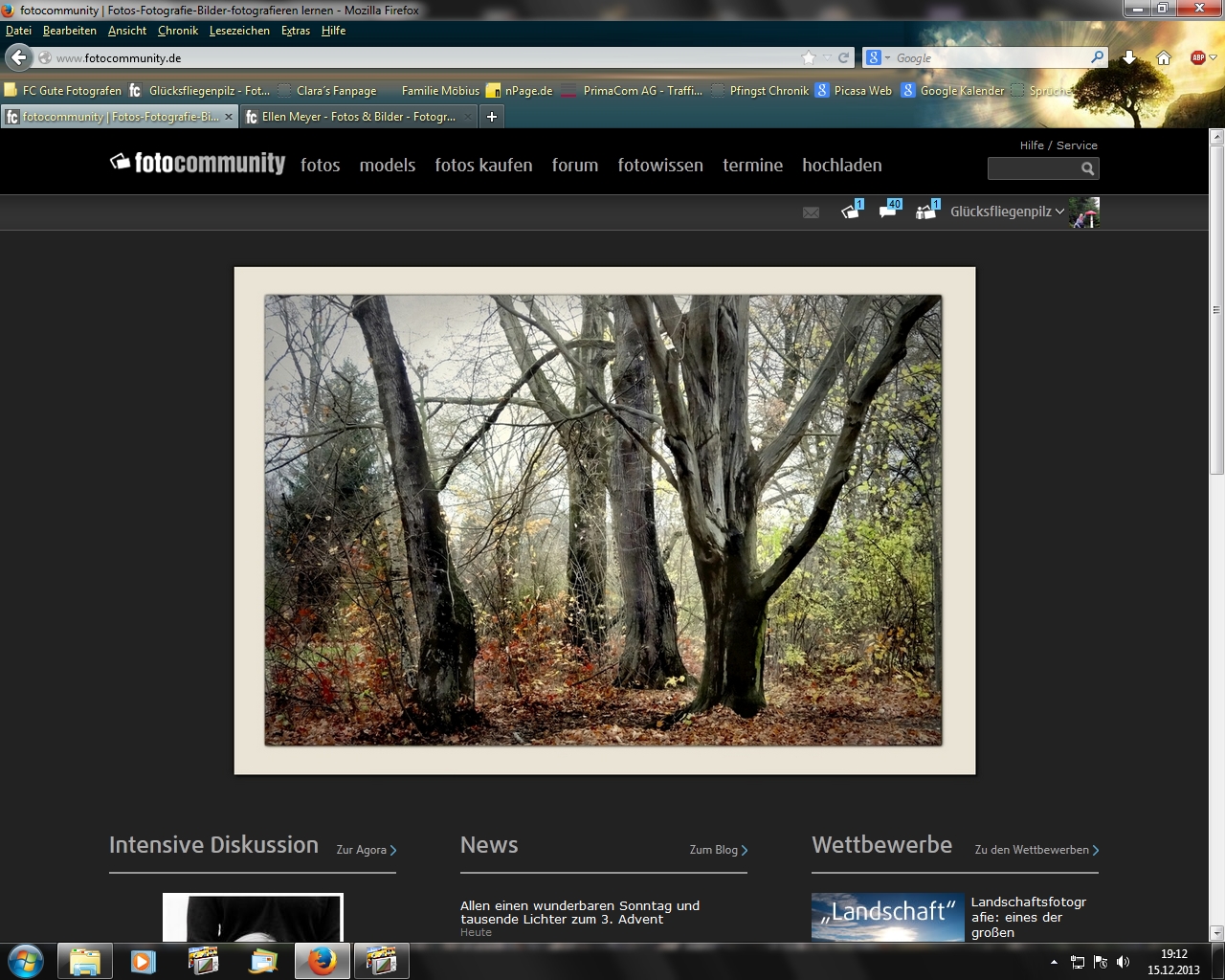Reload the page with the refresh icon

[x=844, y=58]
